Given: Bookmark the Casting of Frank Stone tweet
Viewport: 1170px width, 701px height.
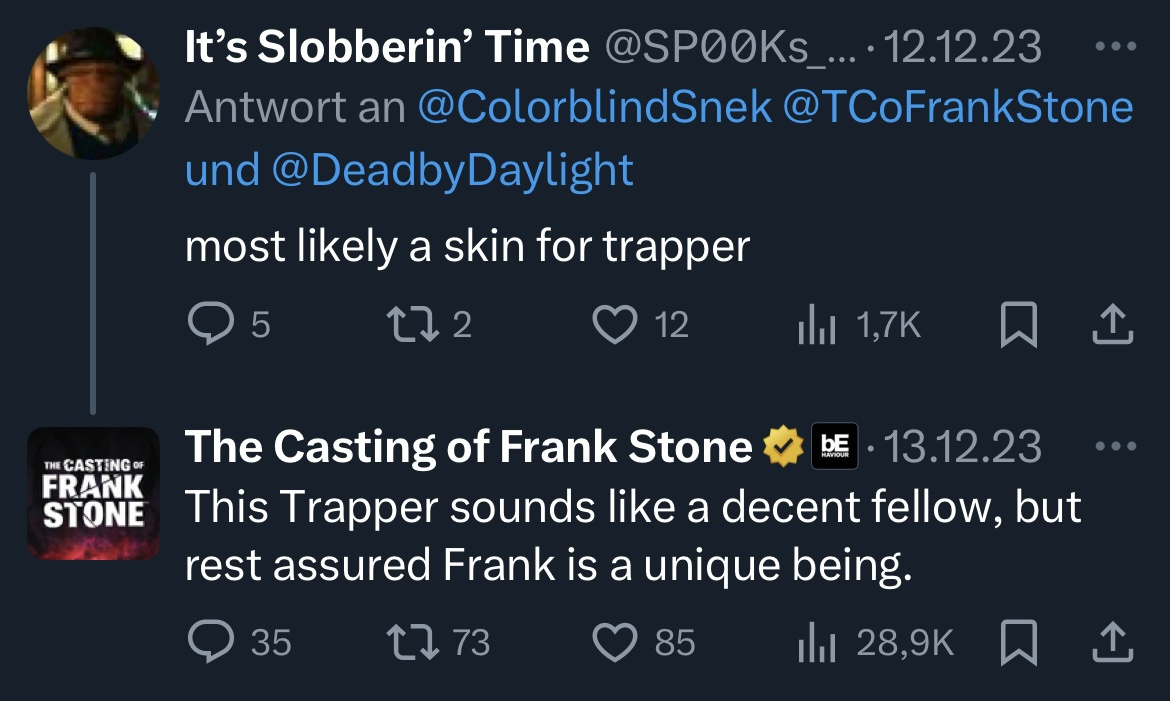Looking at the screenshot, I should pyautogui.click(x=1017, y=642).
